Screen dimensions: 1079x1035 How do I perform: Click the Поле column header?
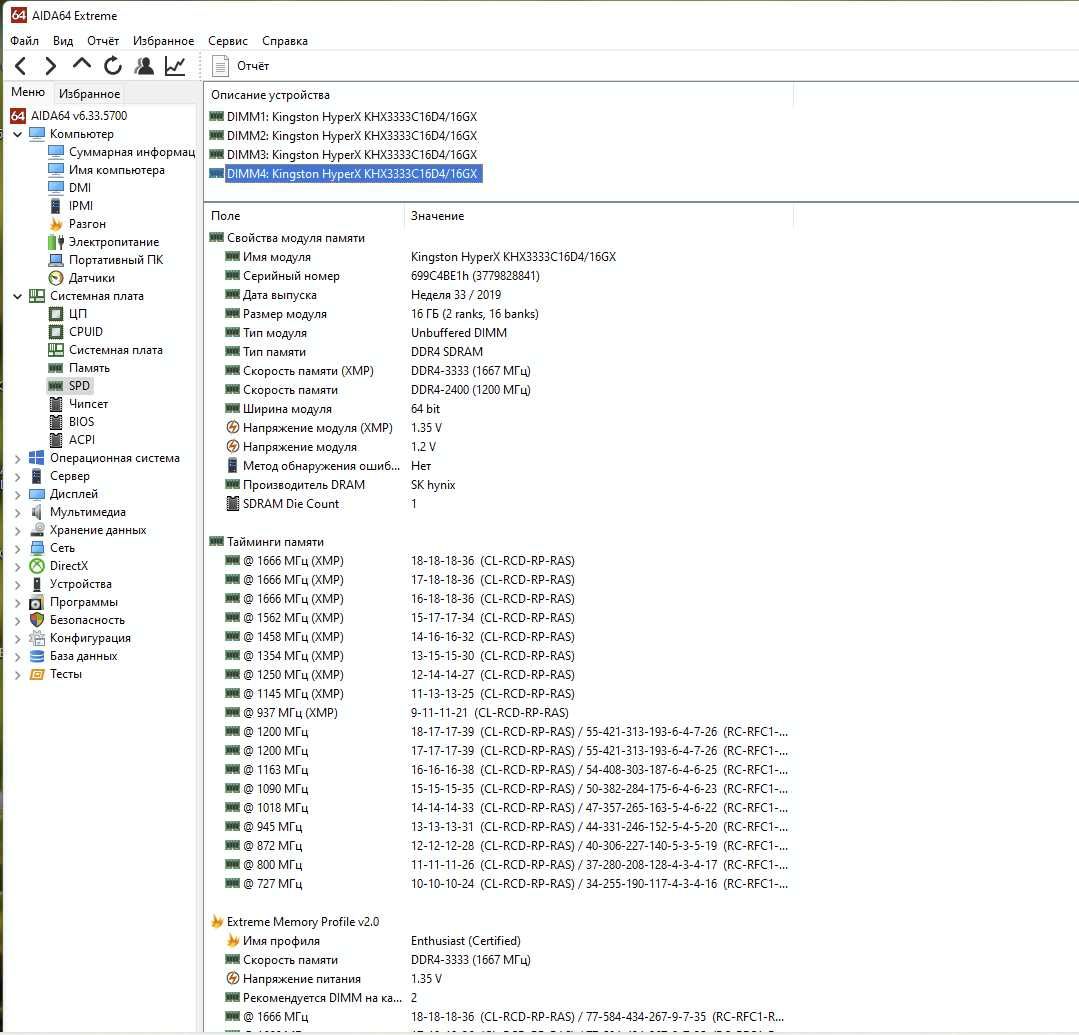click(x=303, y=215)
